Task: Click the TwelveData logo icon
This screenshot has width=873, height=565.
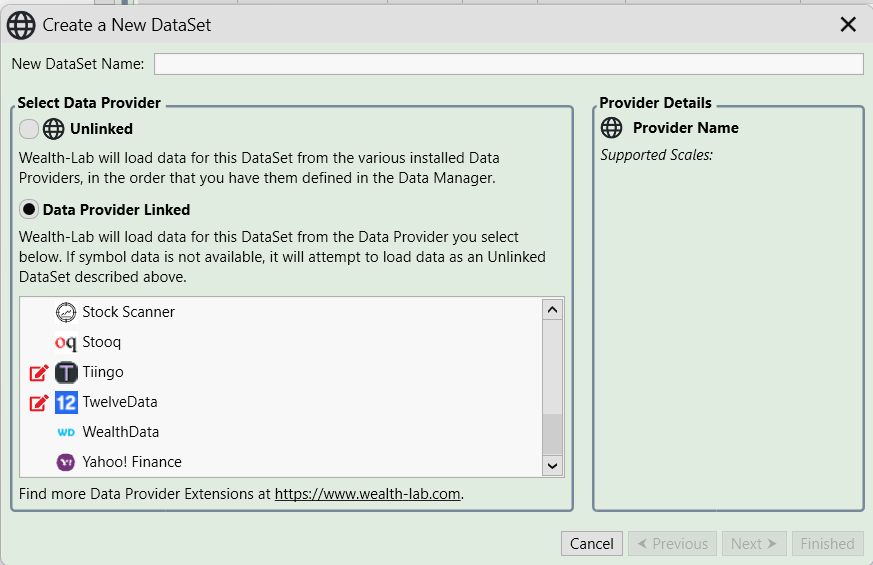Action: click(x=66, y=402)
